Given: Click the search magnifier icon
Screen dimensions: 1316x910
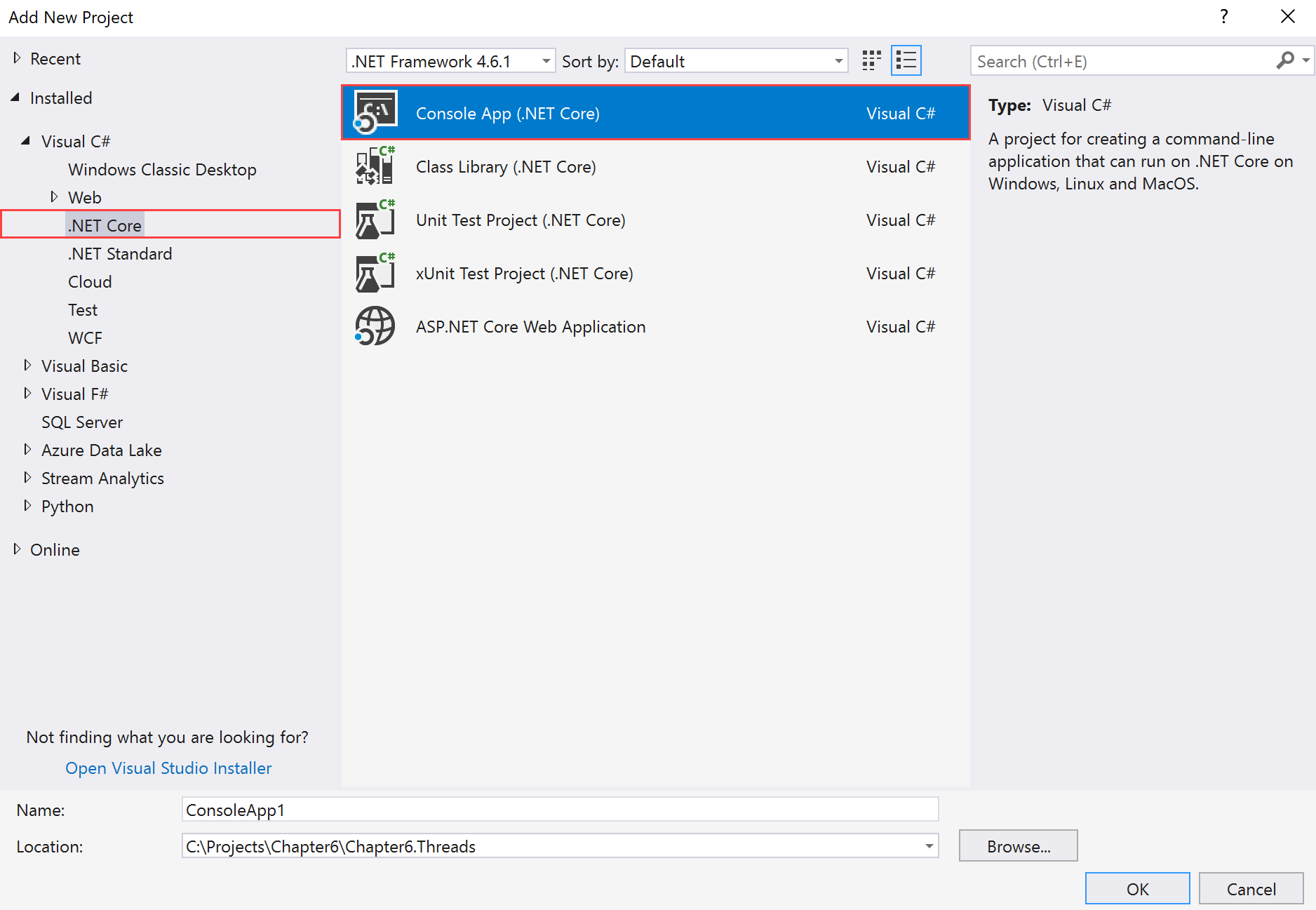Looking at the screenshot, I should pyautogui.click(x=1285, y=61).
